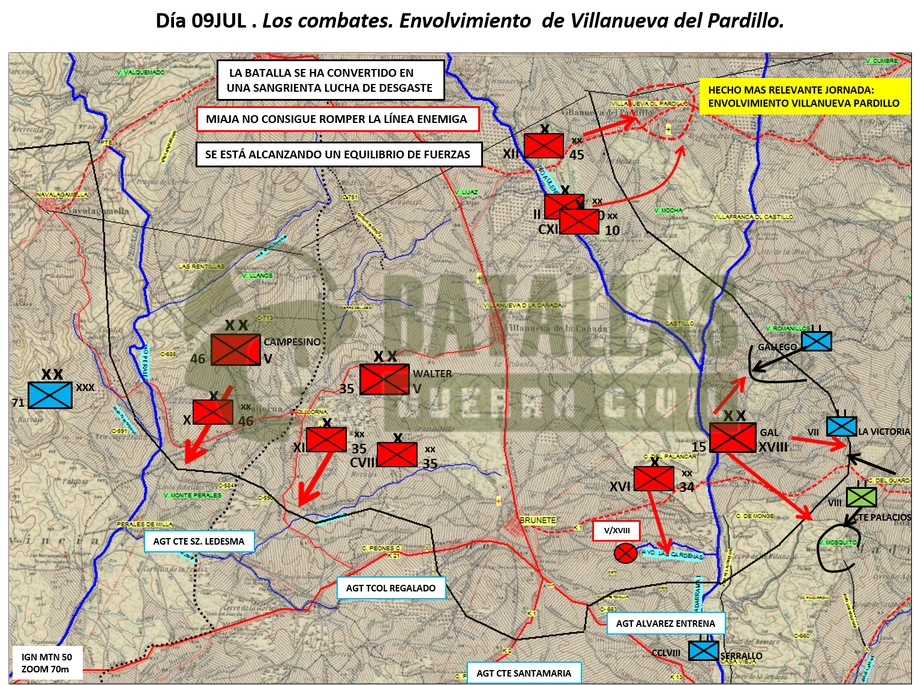This screenshot has width=921, height=685.
Task: Click the map title 'Día 09JUL. Los combates'
Action: click(470, 21)
